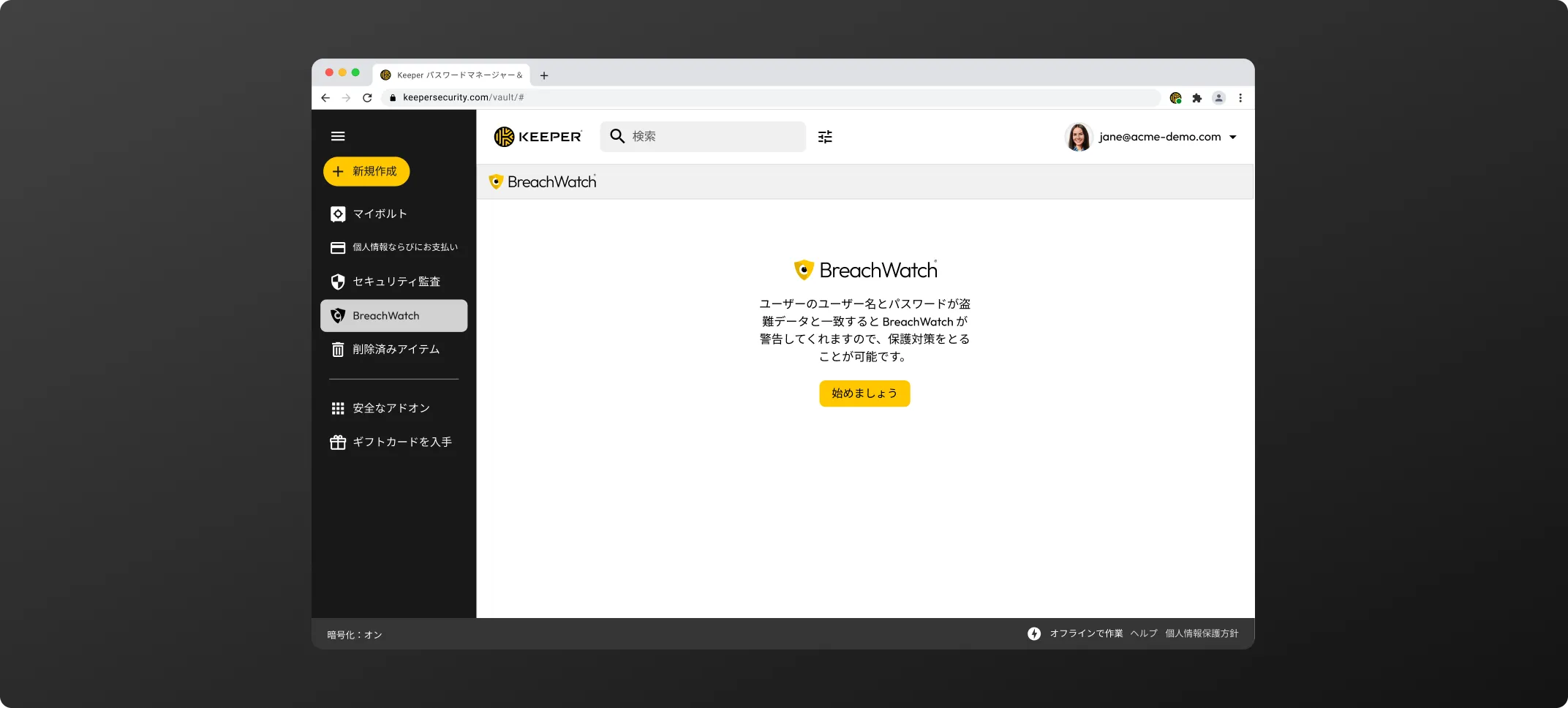Click the 暗号化：オン status text

click(355, 635)
